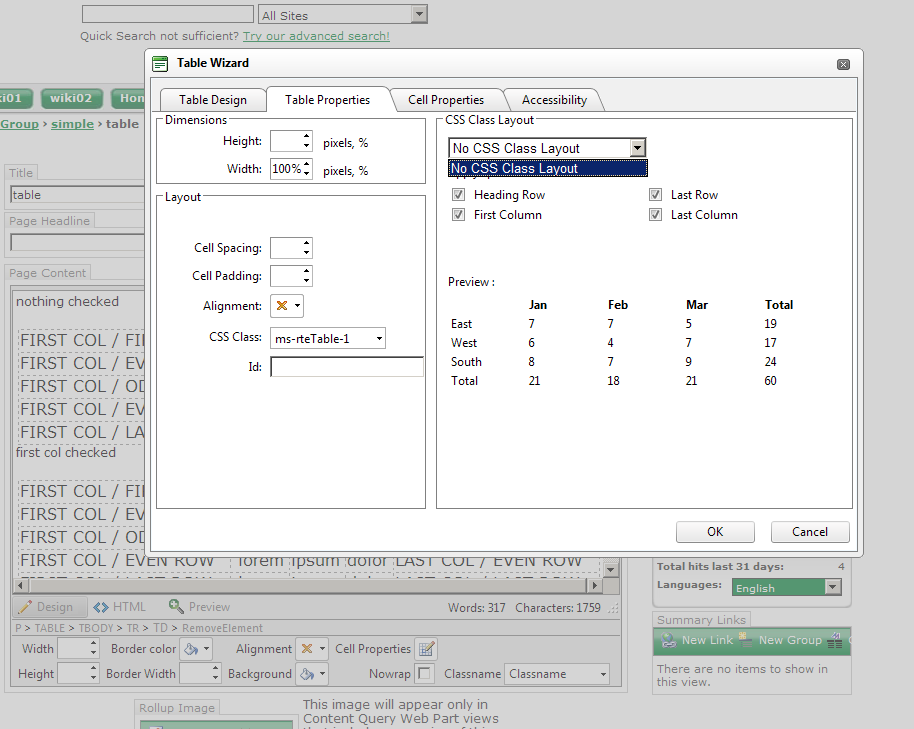
Task: Click the New Link icon in Summary Links
Action: [666, 641]
